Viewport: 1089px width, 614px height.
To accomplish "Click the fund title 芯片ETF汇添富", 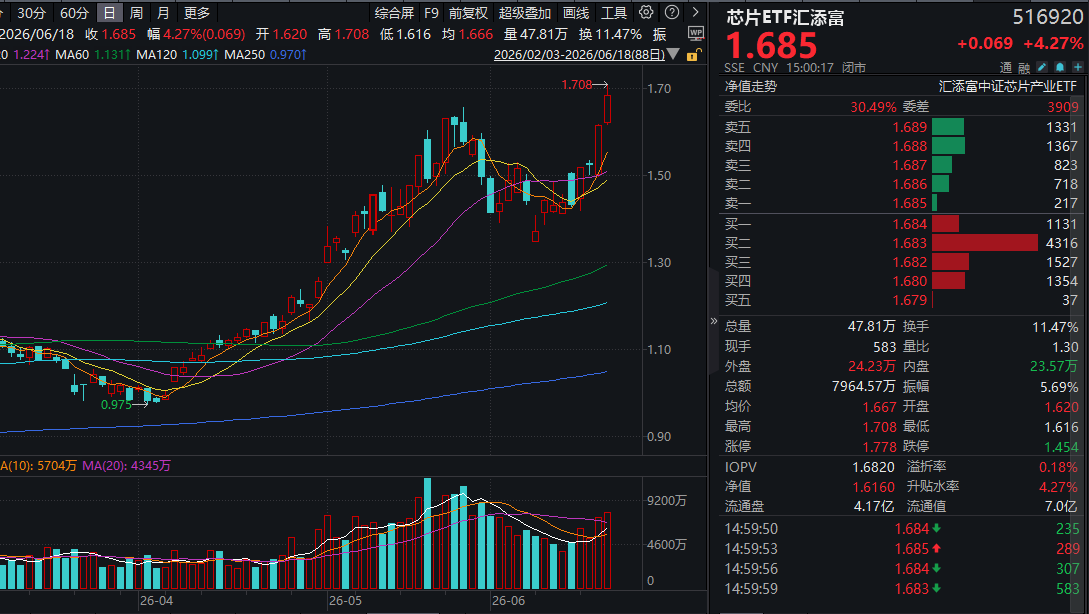I will pos(785,17).
